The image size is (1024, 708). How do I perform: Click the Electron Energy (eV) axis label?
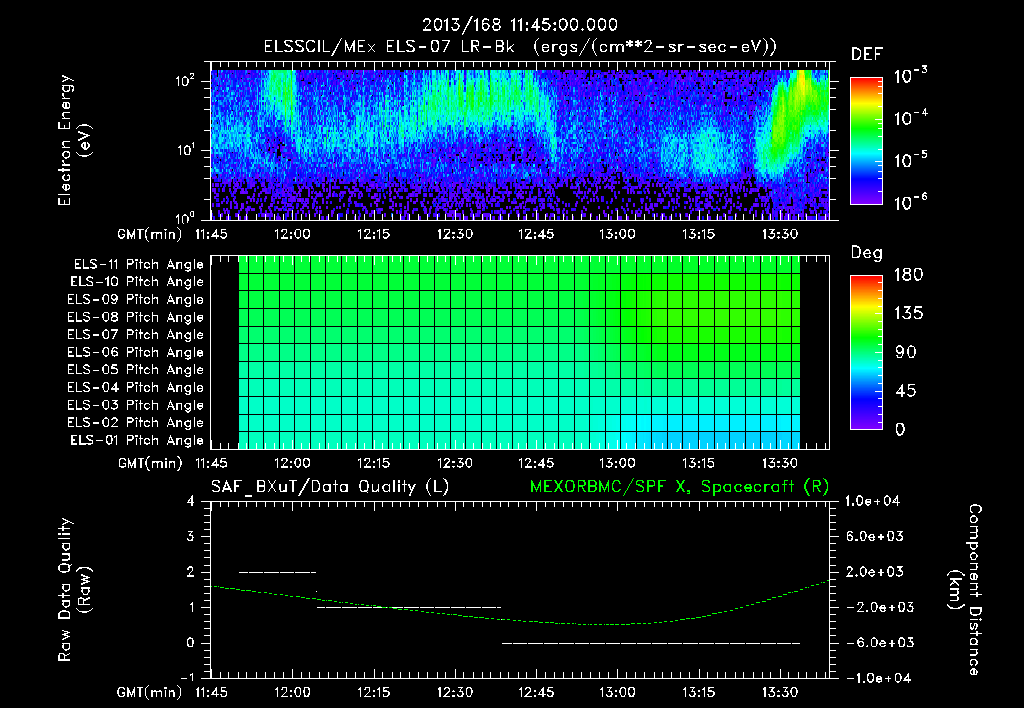click(74, 140)
